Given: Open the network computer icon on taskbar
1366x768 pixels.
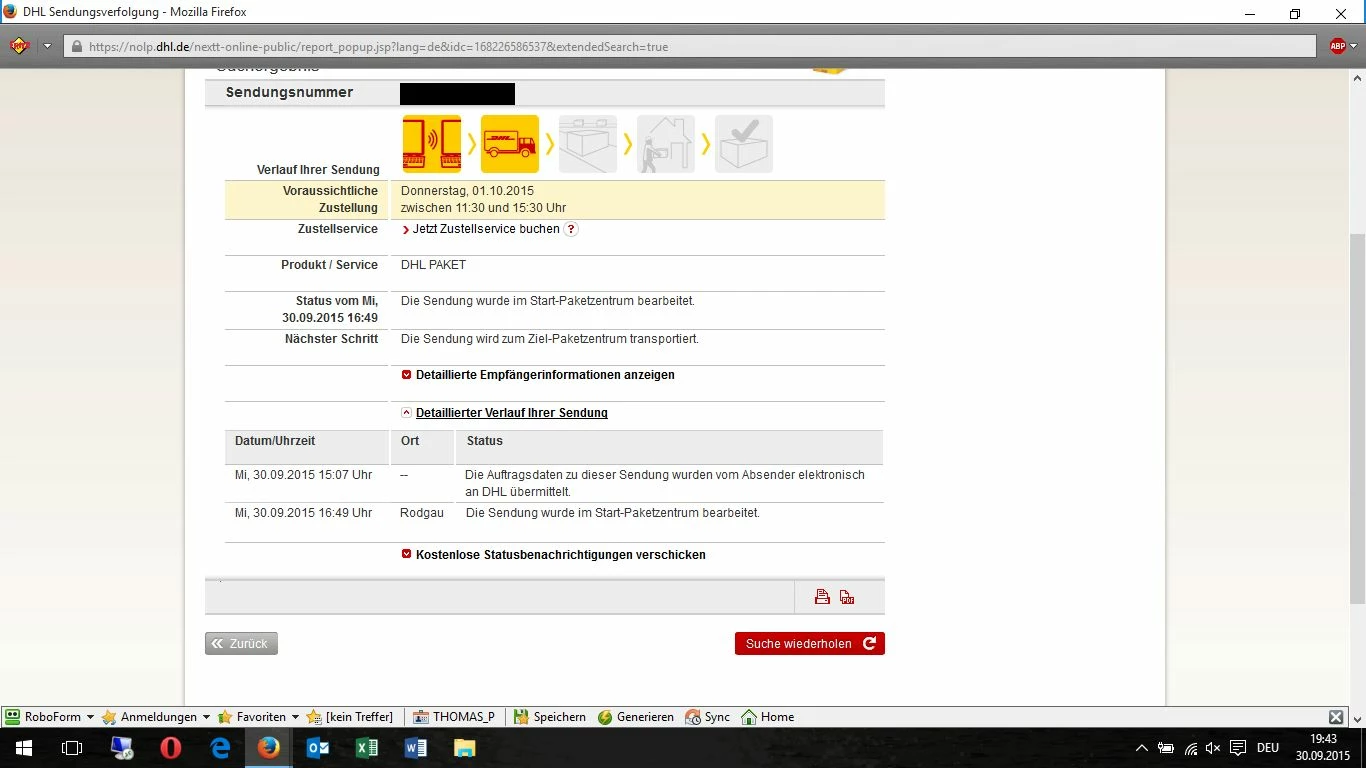Looking at the screenshot, I should point(121,748).
